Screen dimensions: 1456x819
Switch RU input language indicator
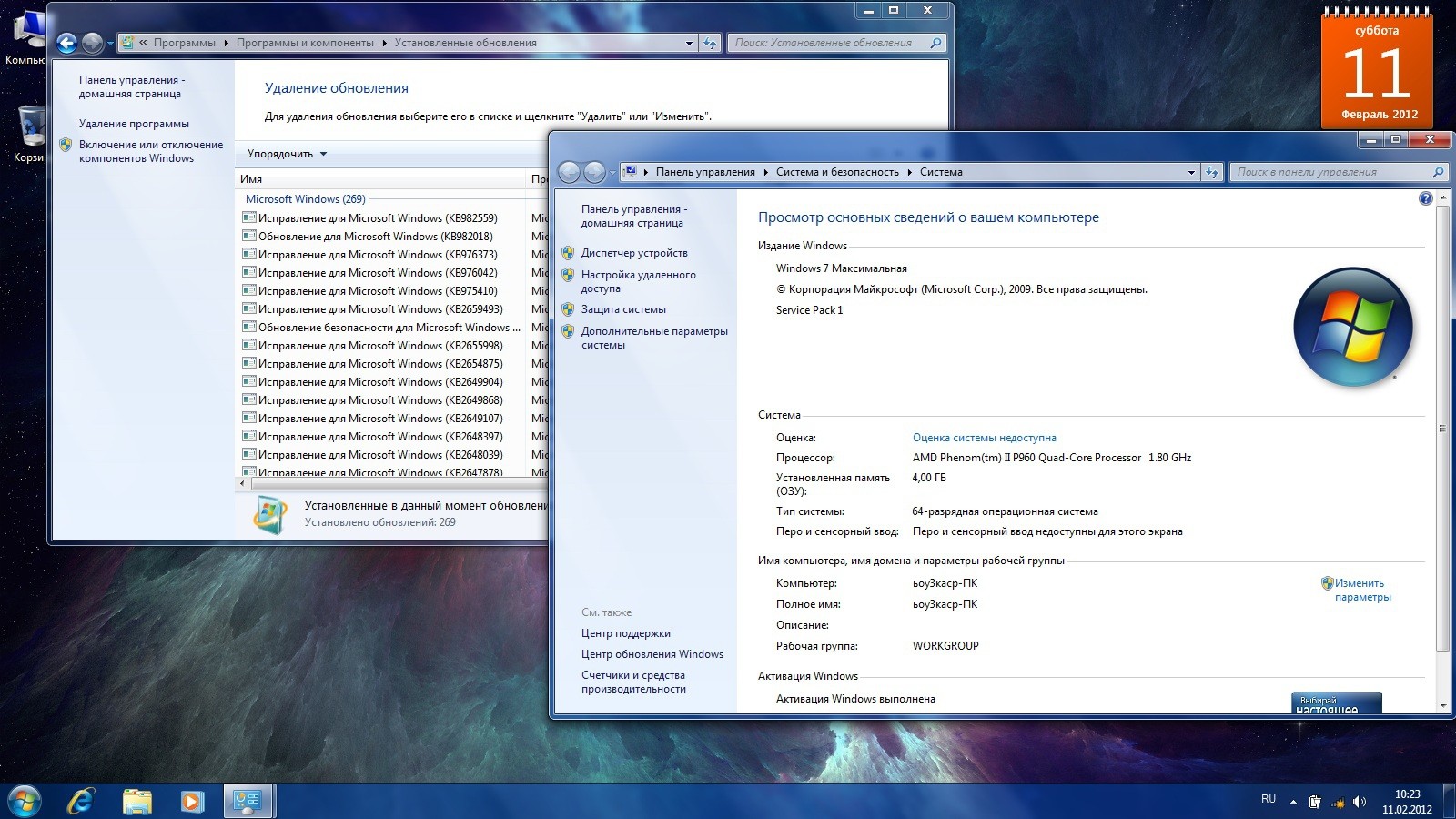[x=1269, y=799]
